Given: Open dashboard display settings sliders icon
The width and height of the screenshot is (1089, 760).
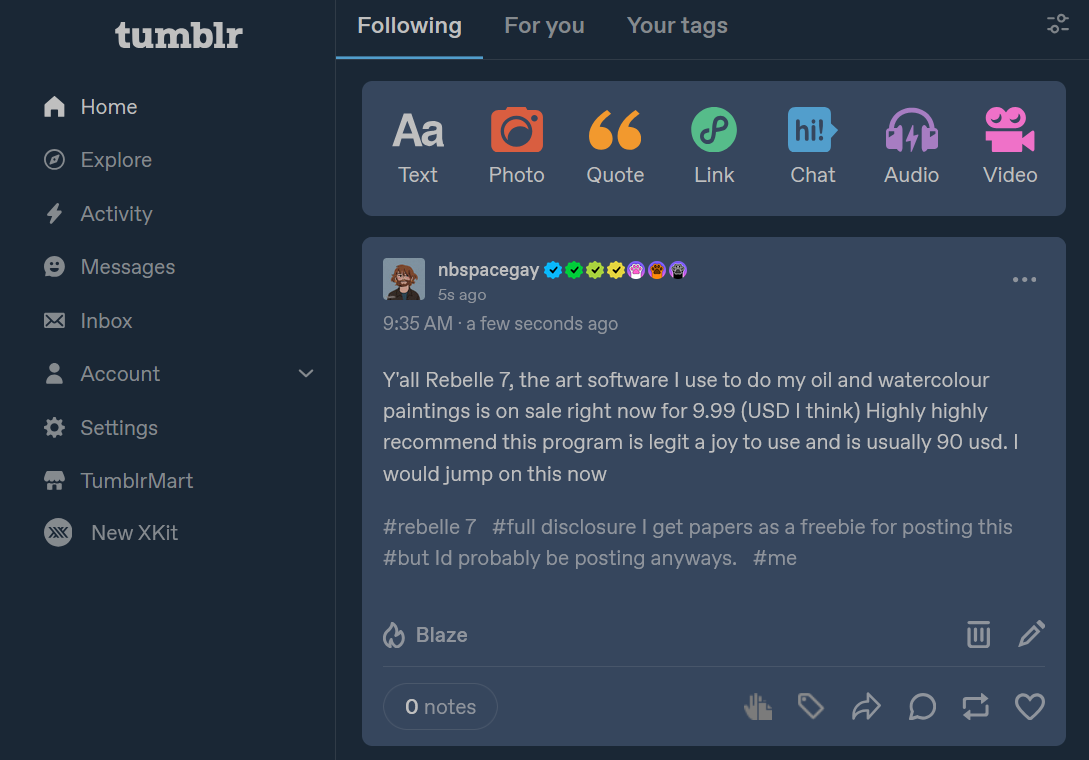Looking at the screenshot, I should (x=1058, y=24).
